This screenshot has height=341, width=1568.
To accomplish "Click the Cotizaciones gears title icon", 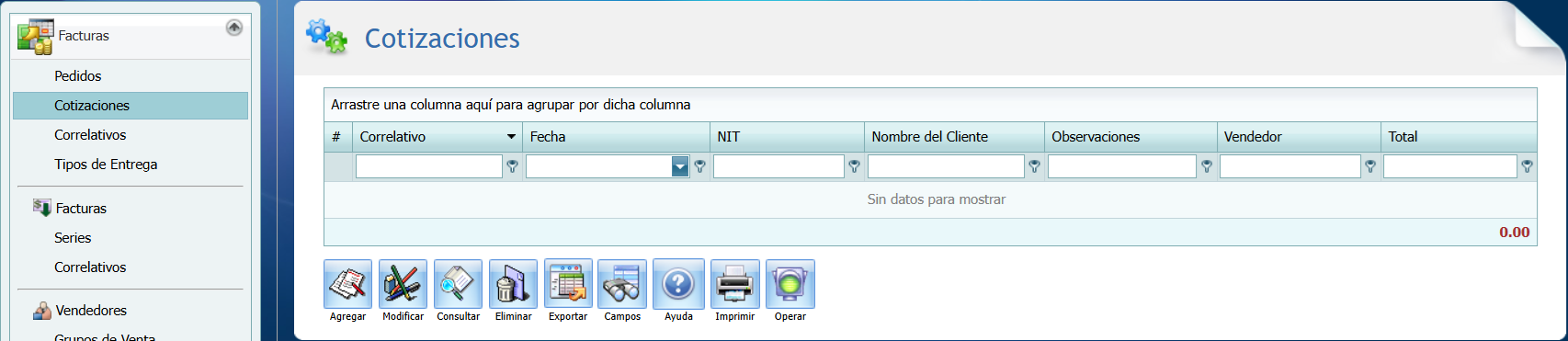I will (x=327, y=37).
